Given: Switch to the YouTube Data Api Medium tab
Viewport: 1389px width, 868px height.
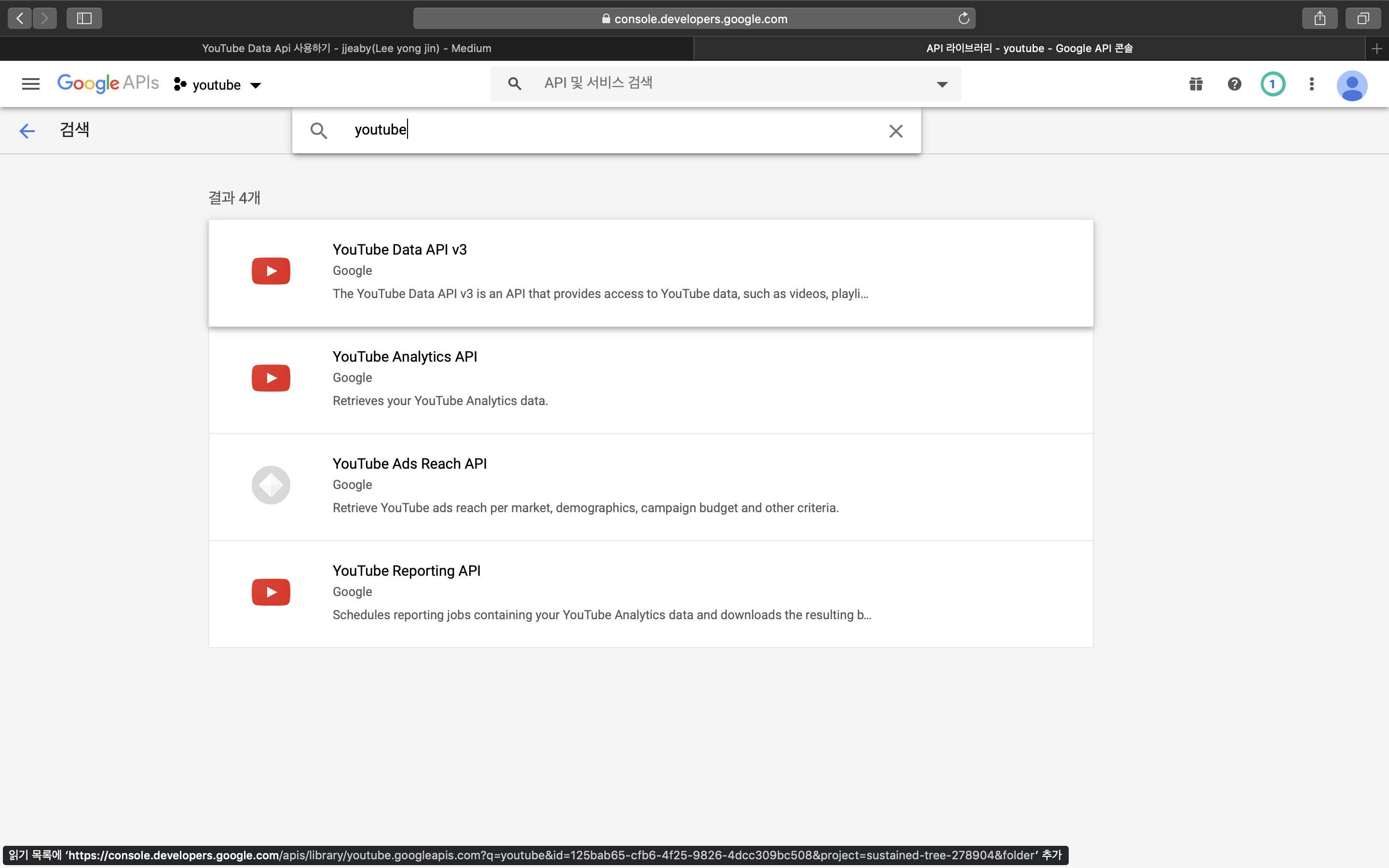Looking at the screenshot, I should pyautogui.click(x=347, y=48).
